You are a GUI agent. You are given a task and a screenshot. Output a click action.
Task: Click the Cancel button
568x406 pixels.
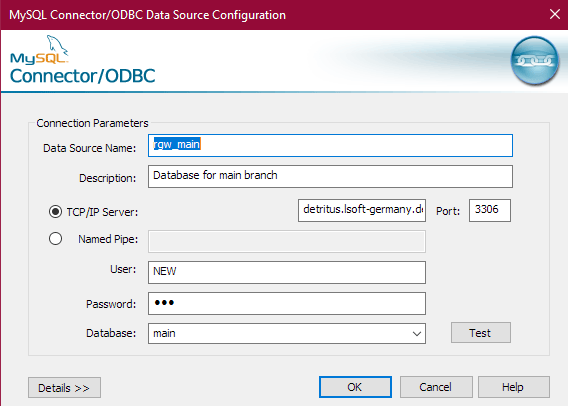436,387
